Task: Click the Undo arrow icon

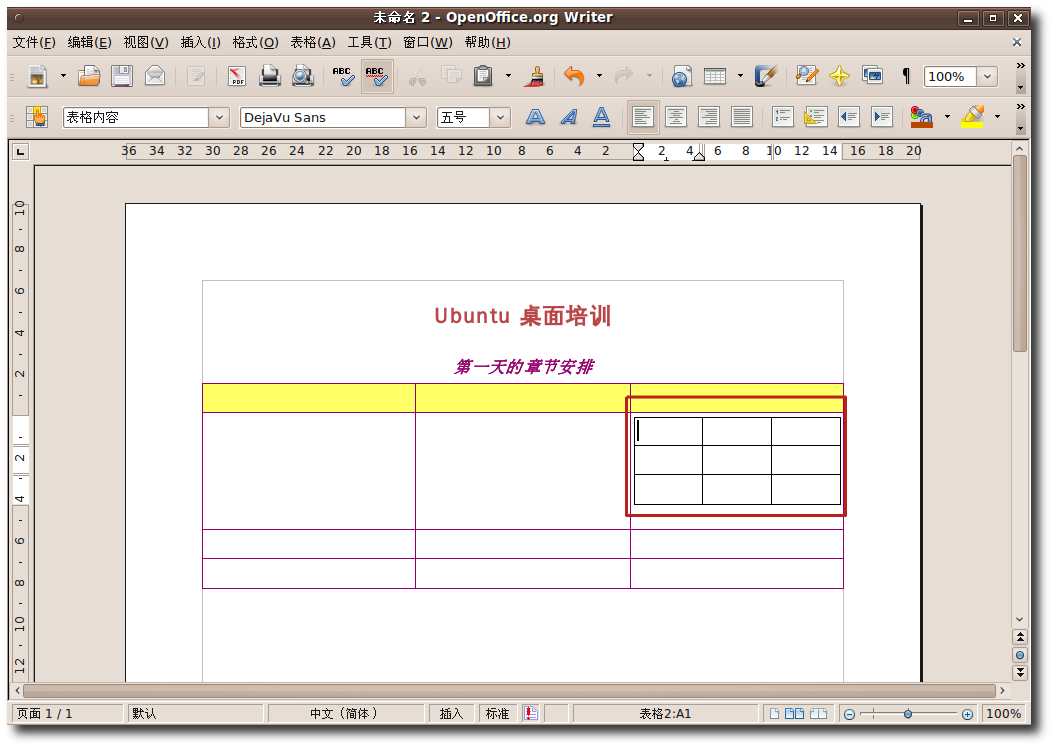Action: pyautogui.click(x=573, y=76)
